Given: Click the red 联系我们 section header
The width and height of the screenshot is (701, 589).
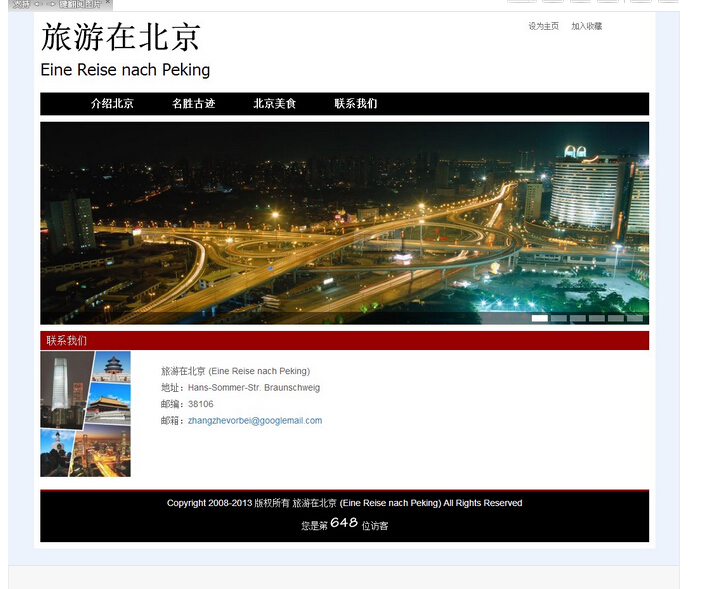Looking at the screenshot, I should coord(66,341).
